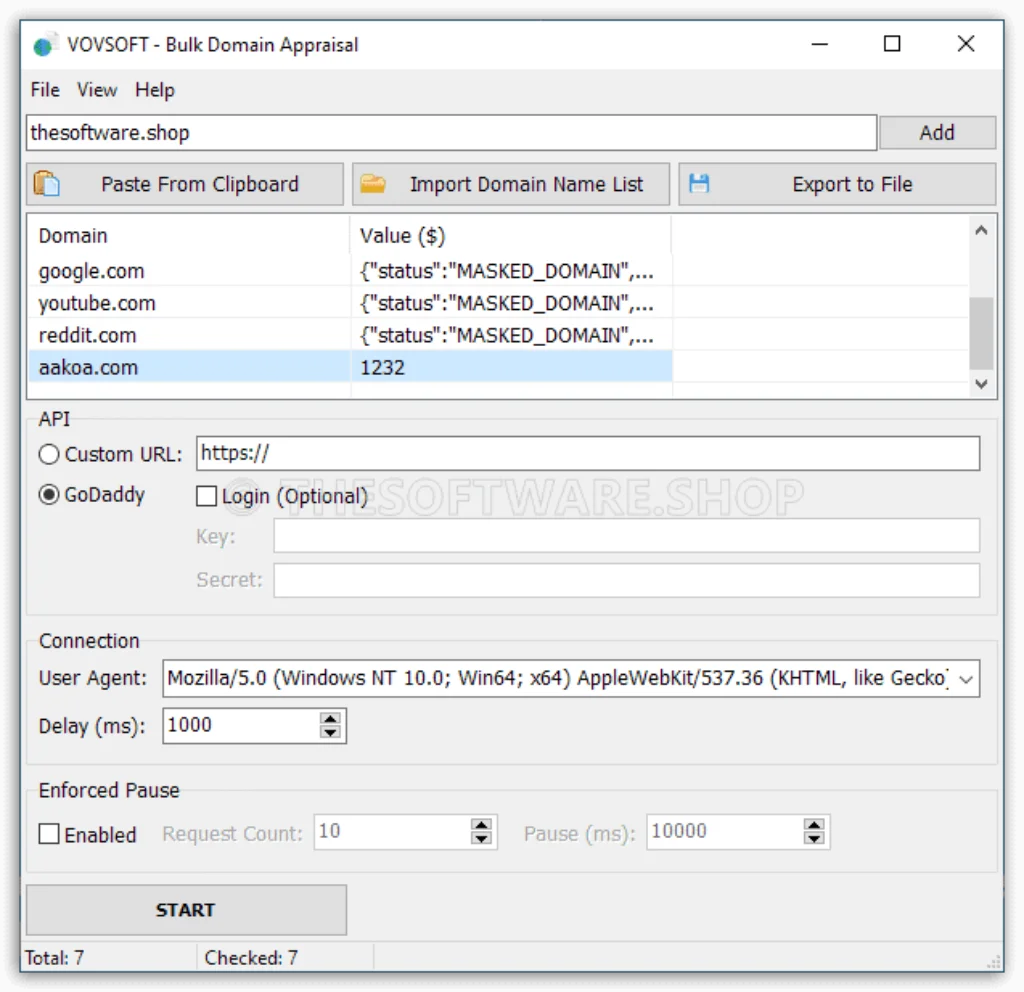The width and height of the screenshot is (1024, 992).
Task: Click the domain list scrollbar thumb
Action: pyautogui.click(x=981, y=333)
